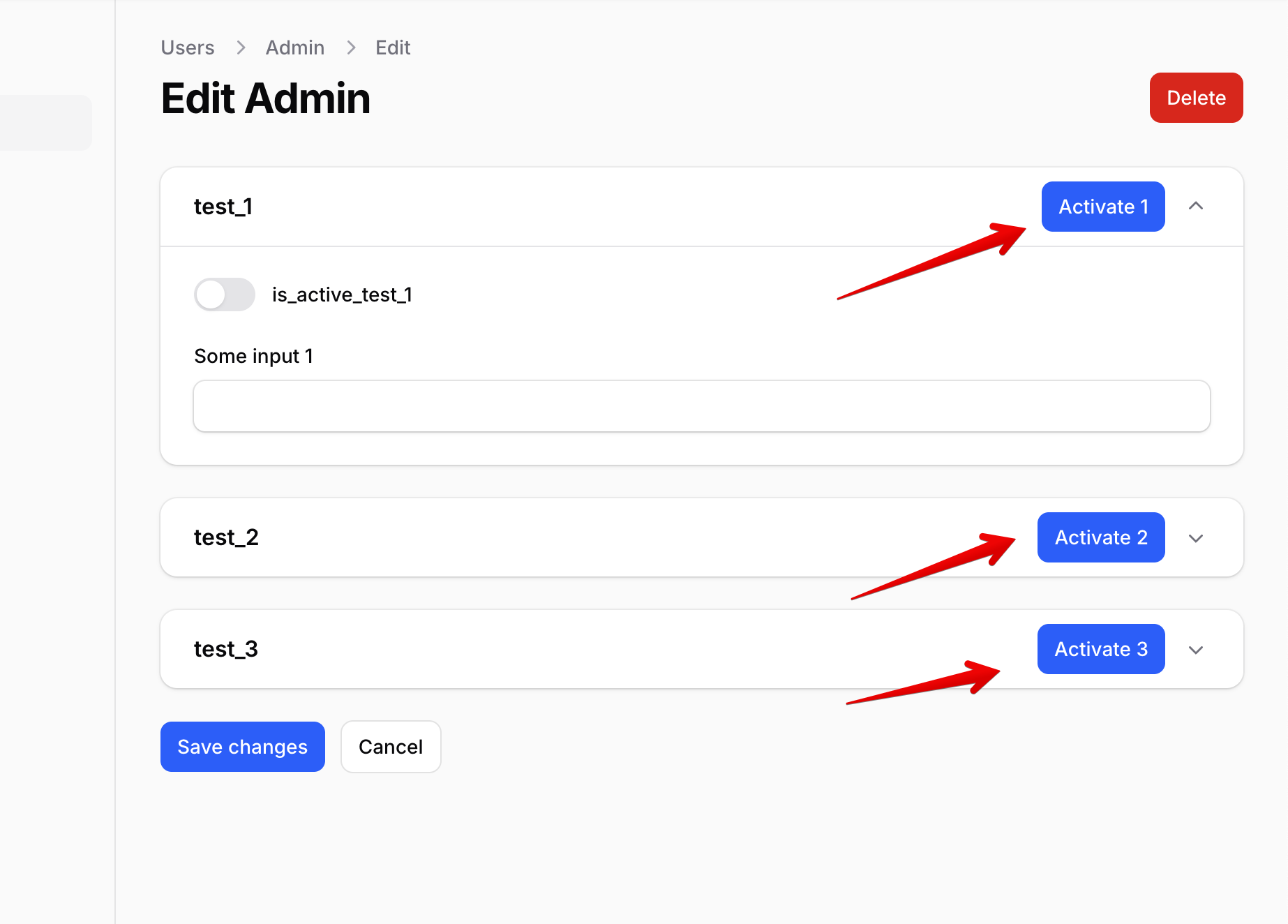
Task: Toggle the is_active_test_1 switch
Action: (x=224, y=295)
